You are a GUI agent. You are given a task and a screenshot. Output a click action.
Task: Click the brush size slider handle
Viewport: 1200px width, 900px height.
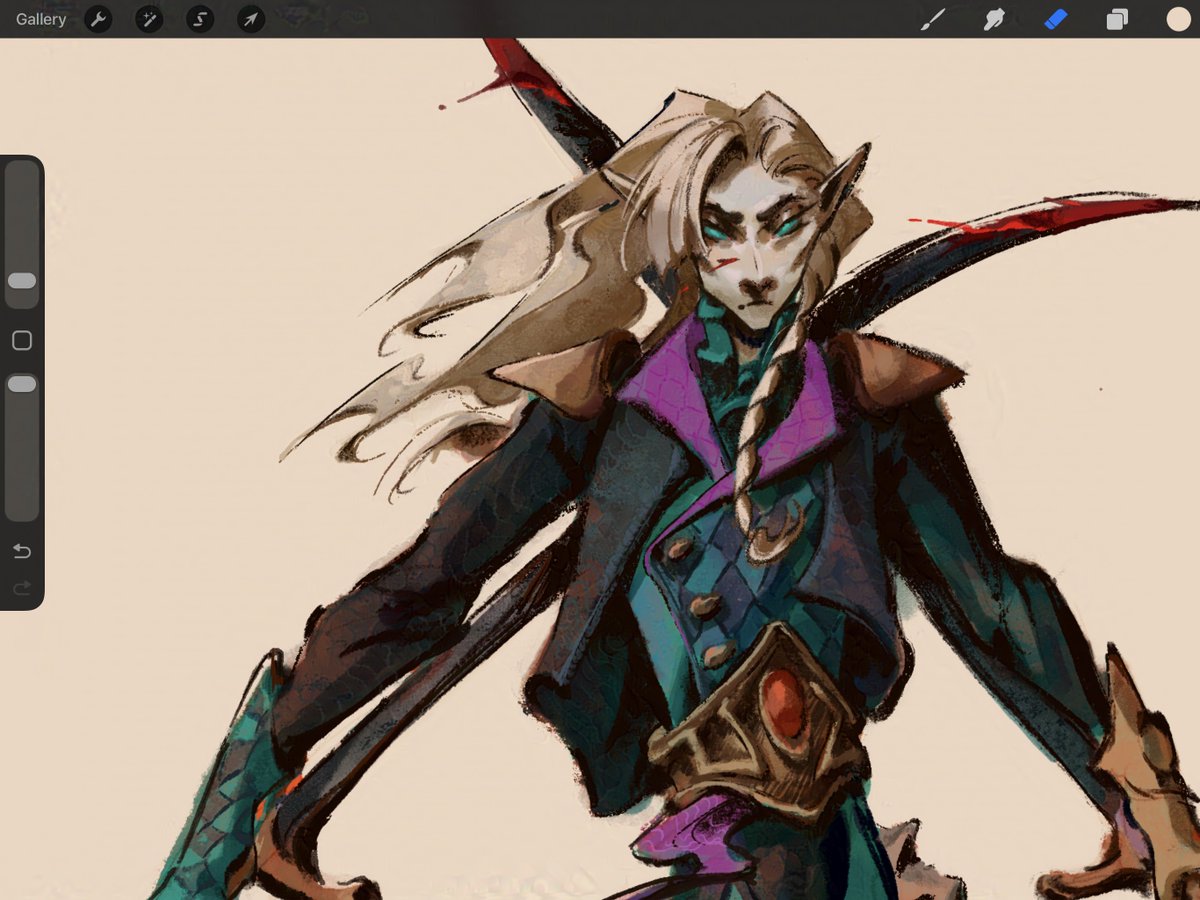[x=22, y=281]
